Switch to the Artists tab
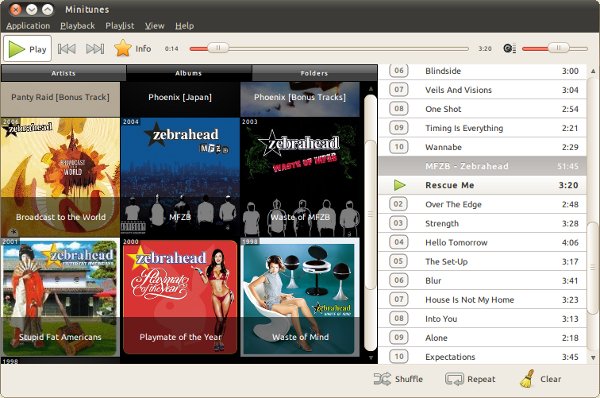The height and width of the screenshot is (398, 600). coord(64,73)
